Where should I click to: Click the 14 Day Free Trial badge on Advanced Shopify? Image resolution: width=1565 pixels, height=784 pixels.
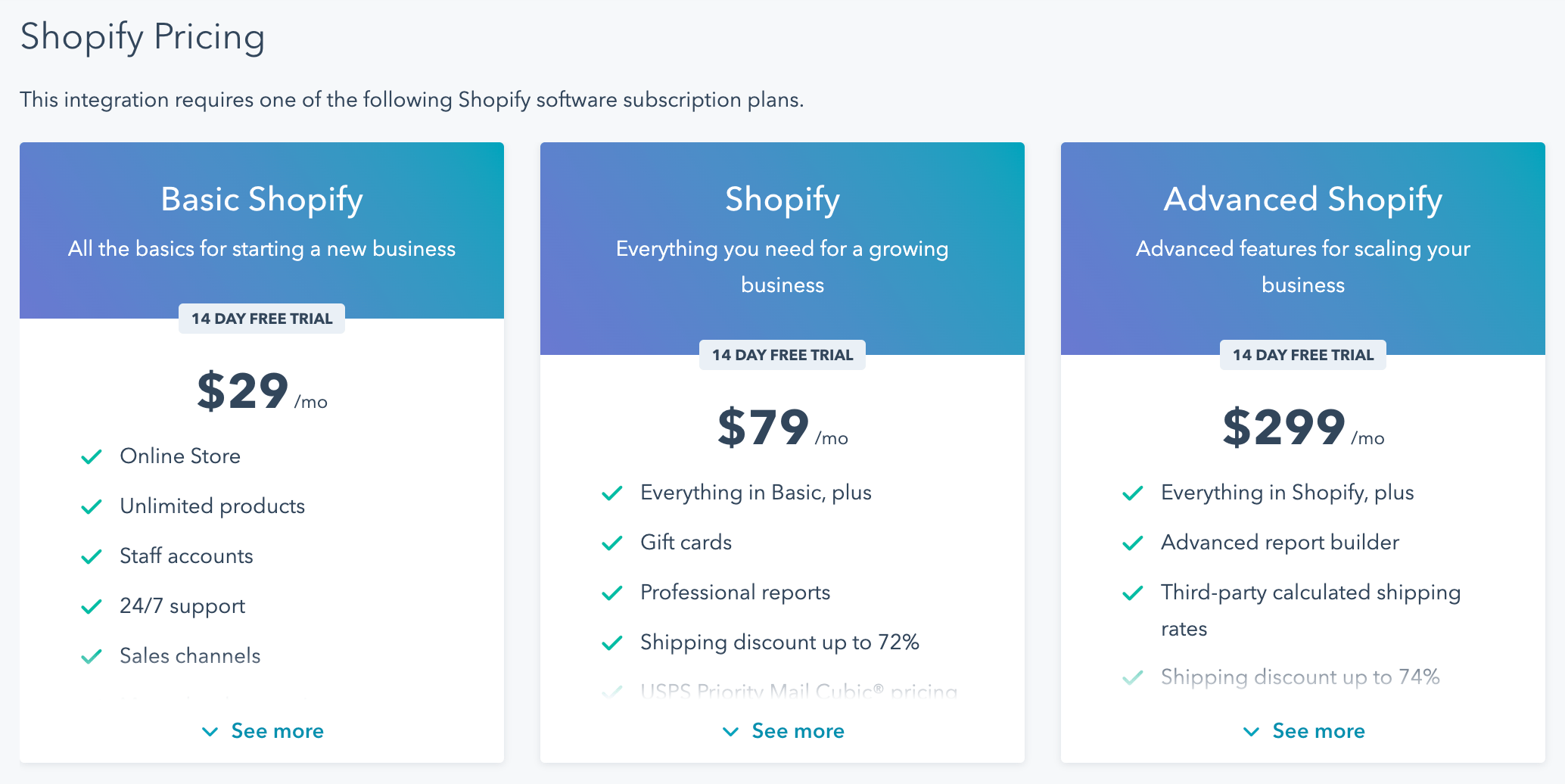click(1302, 355)
